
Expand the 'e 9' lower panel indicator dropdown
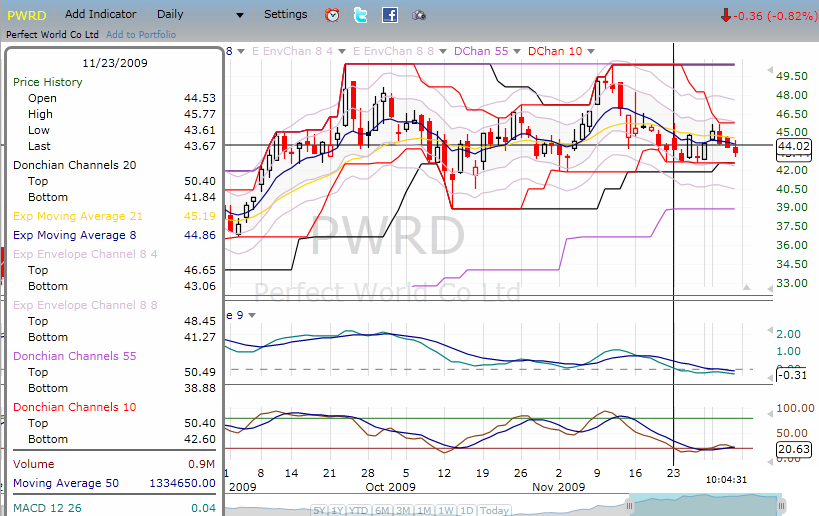pyautogui.click(x=252, y=315)
